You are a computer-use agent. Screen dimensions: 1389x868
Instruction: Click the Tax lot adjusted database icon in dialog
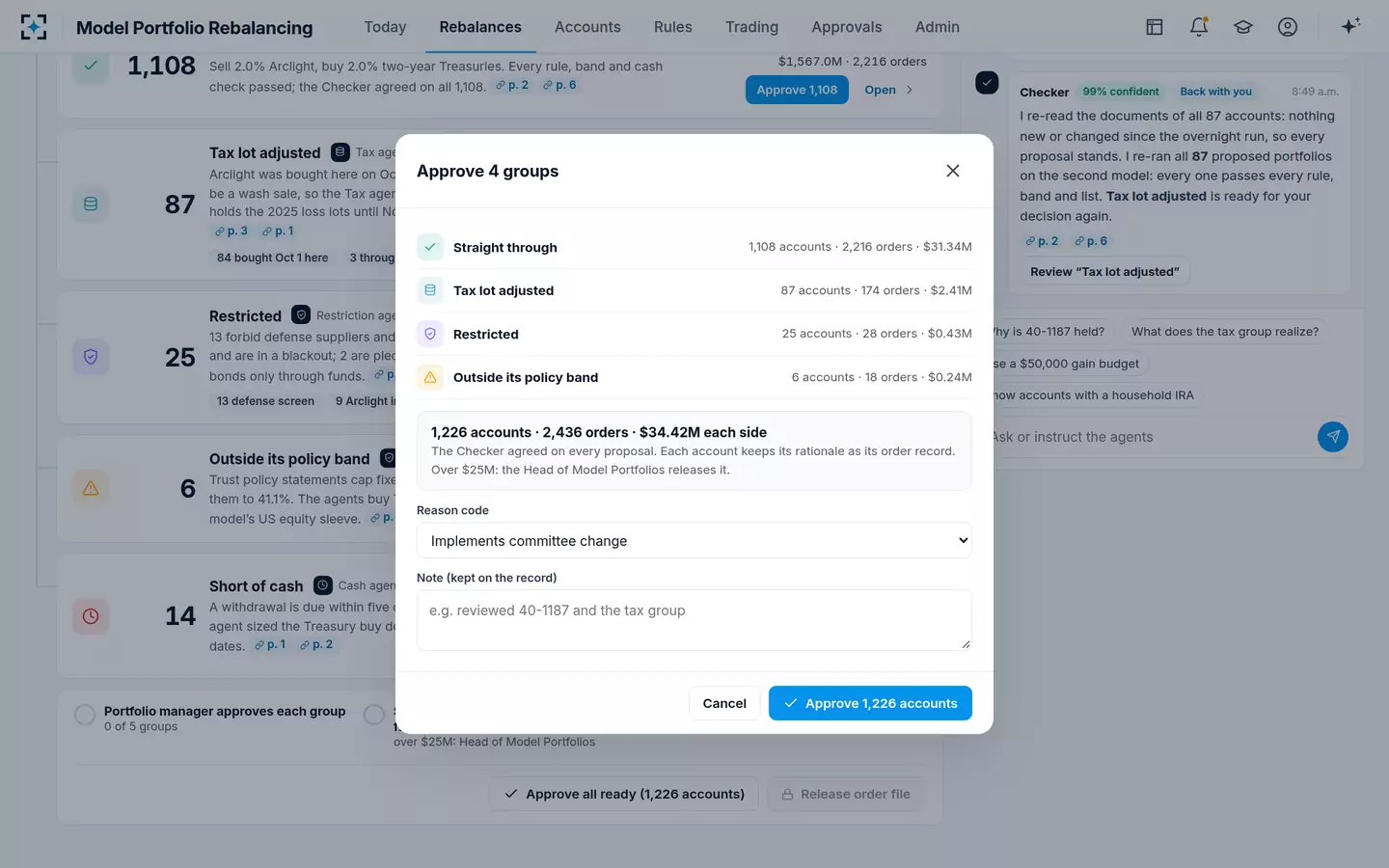[430, 290]
